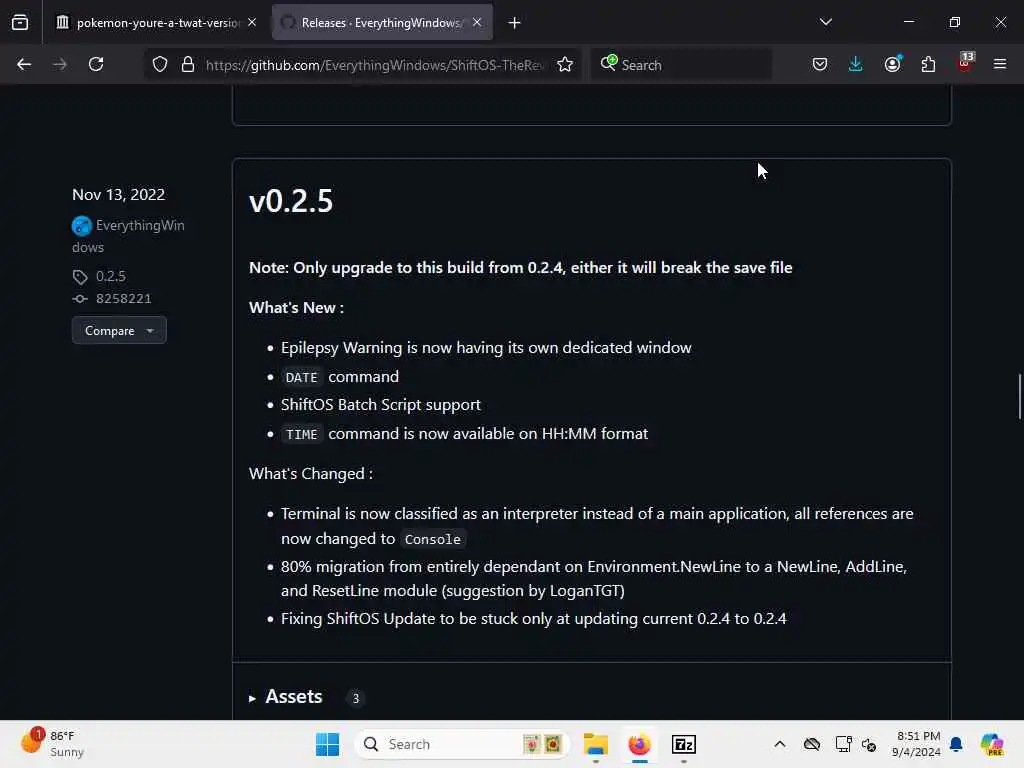The image size is (1024, 768).
Task: Open Firefox downloads panel
Action: click(x=856, y=64)
